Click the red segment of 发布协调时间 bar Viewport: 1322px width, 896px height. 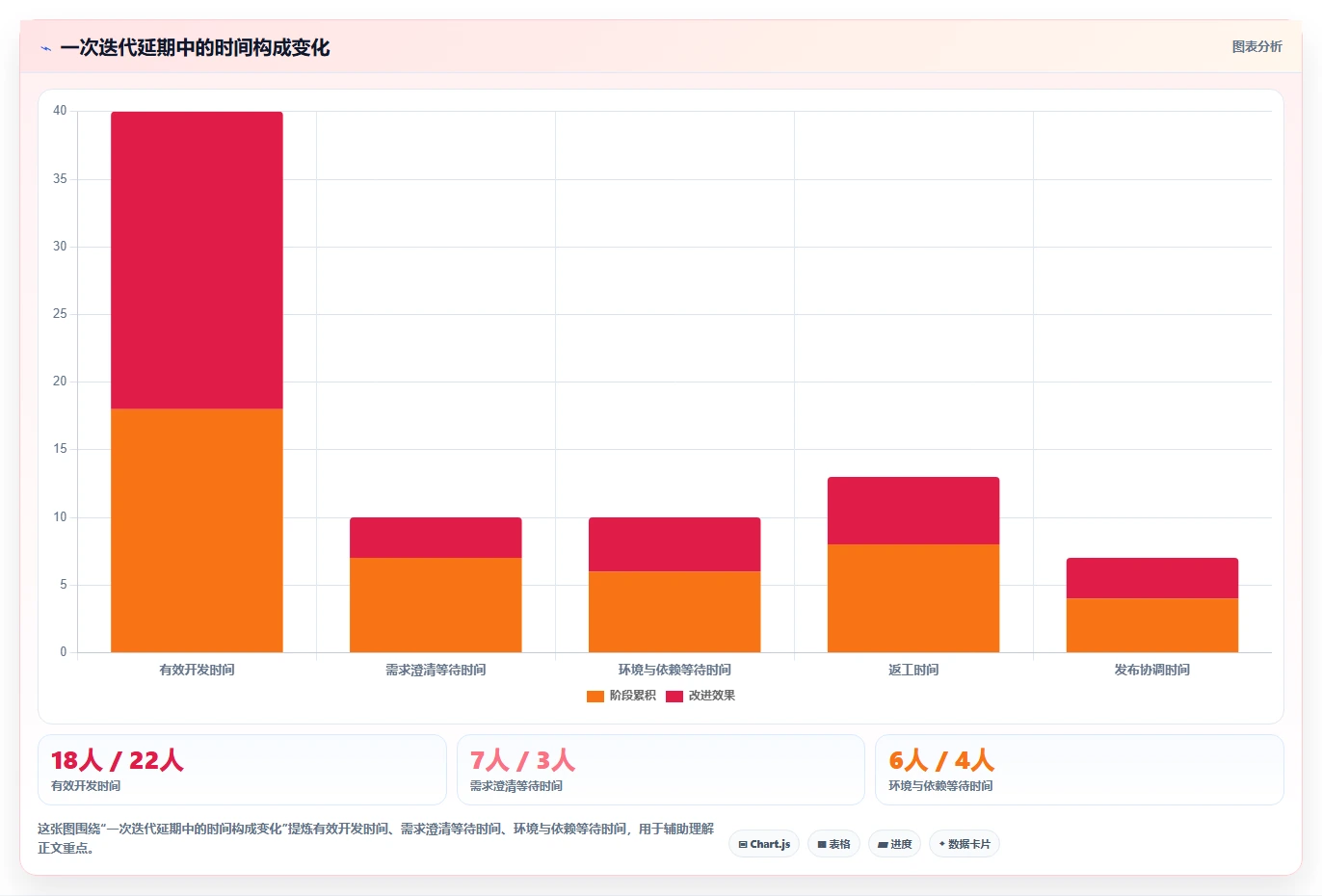tap(1152, 578)
